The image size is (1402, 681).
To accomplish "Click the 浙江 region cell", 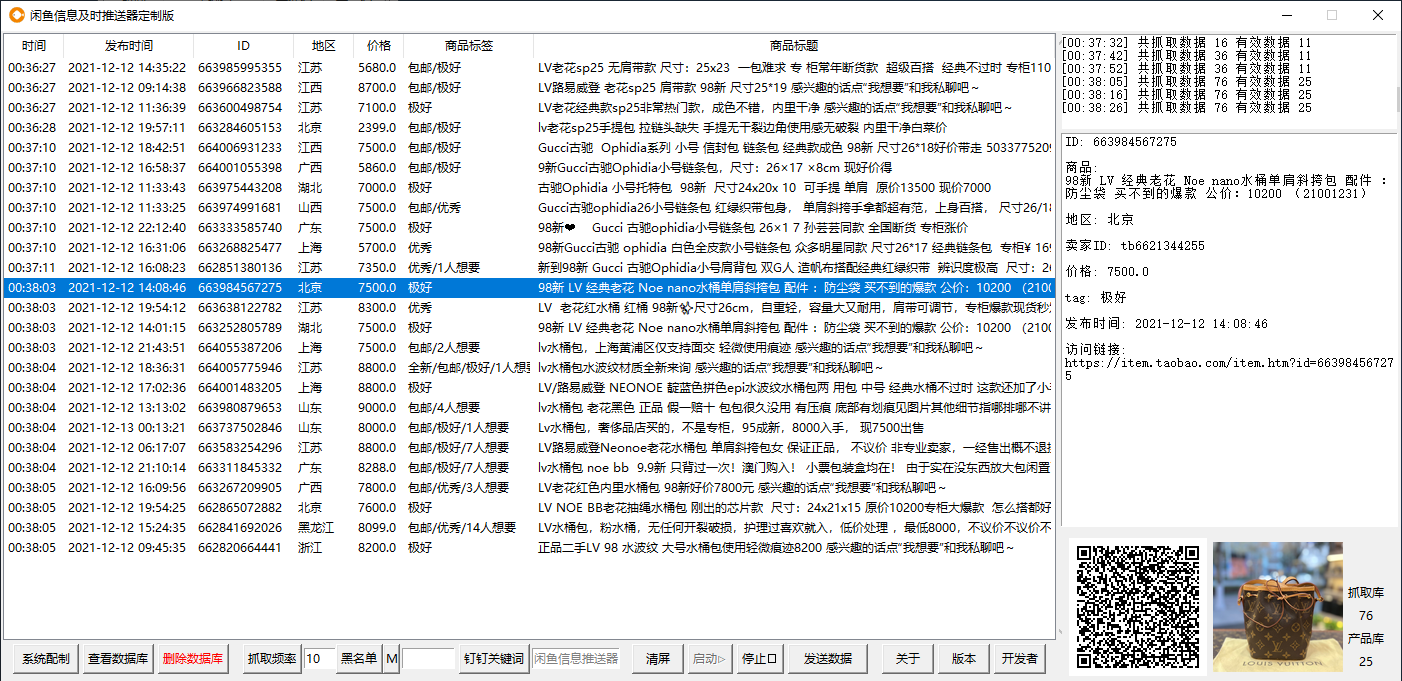I will [310, 548].
